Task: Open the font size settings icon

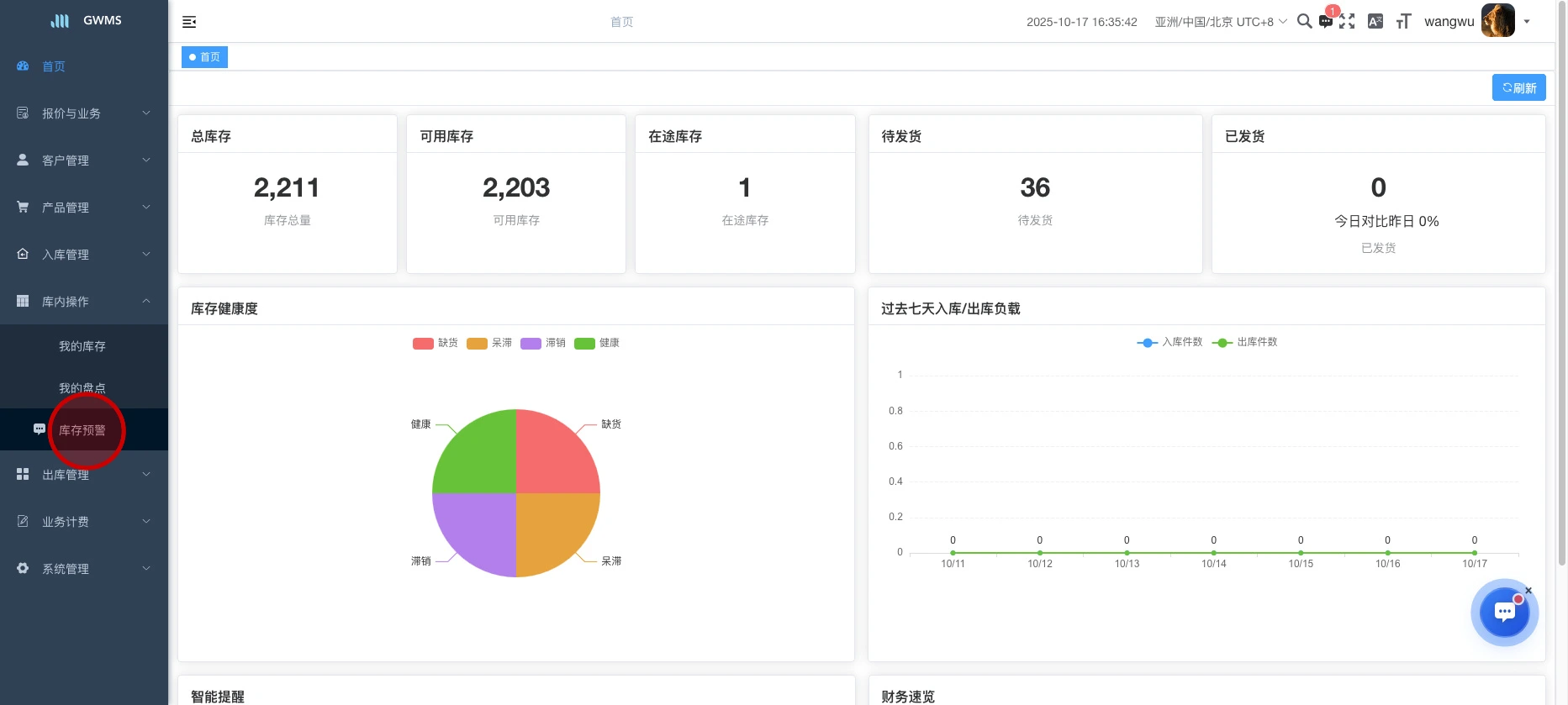Action: point(1403,22)
